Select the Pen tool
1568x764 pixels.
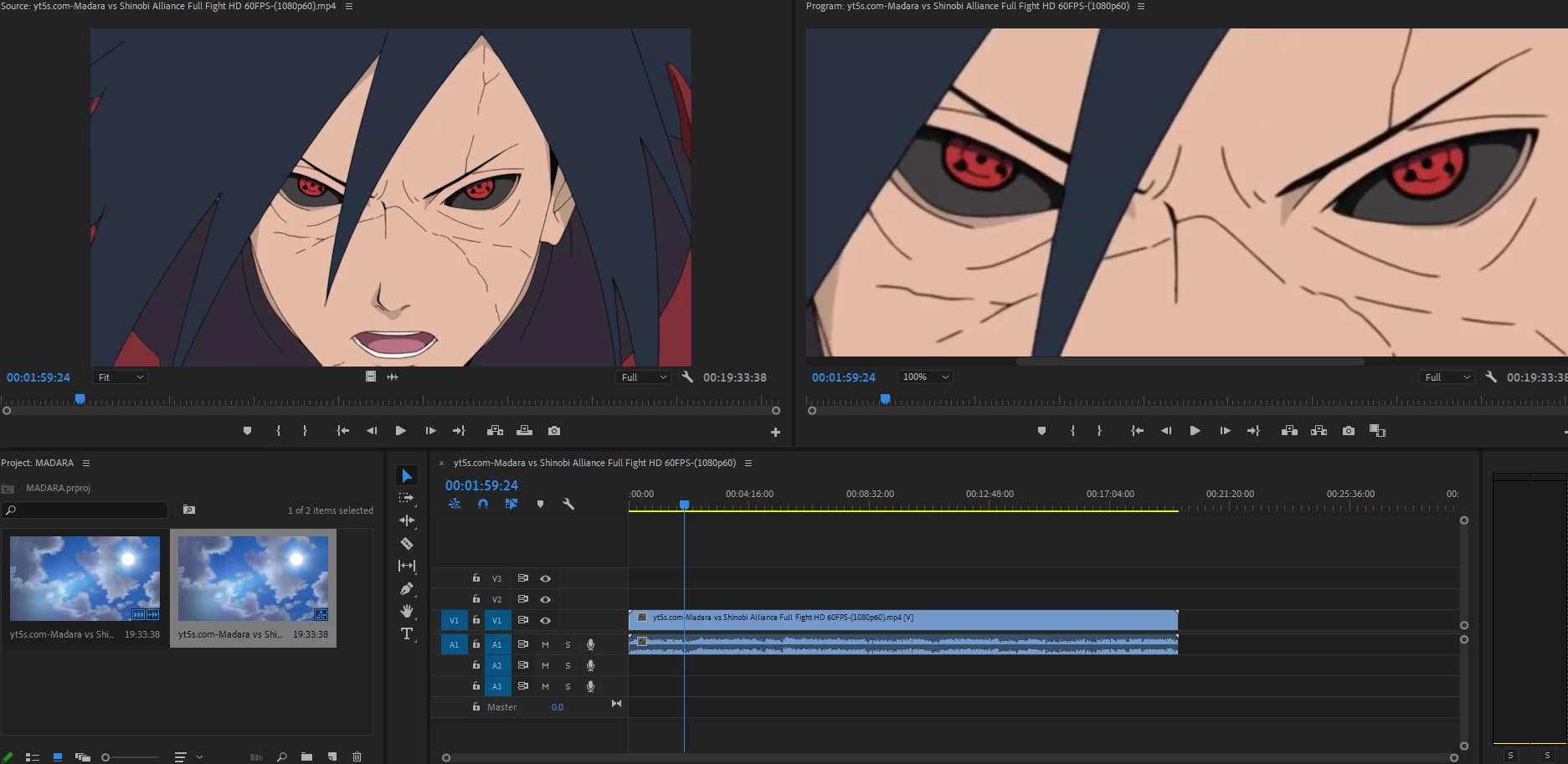407,588
